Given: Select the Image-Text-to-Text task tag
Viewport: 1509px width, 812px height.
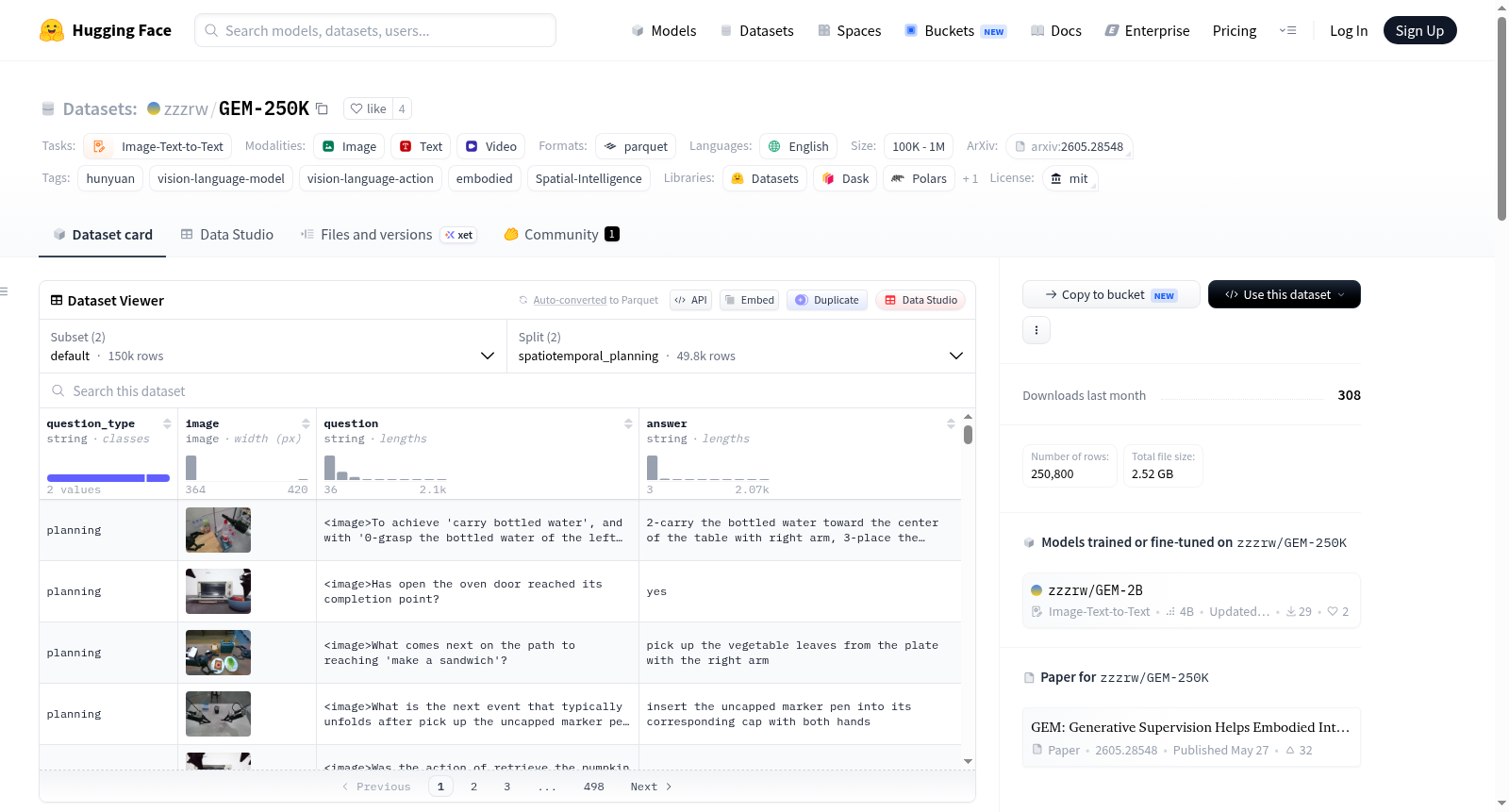Looking at the screenshot, I should [158, 146].
